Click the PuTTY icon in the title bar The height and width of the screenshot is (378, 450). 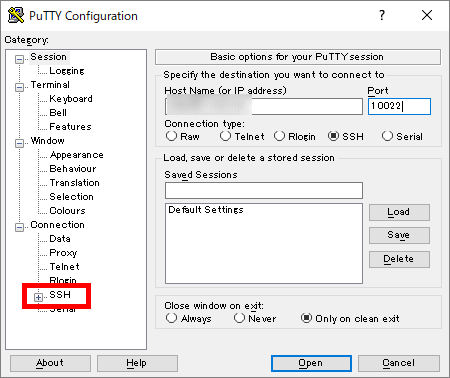click(x=16, y=15)
